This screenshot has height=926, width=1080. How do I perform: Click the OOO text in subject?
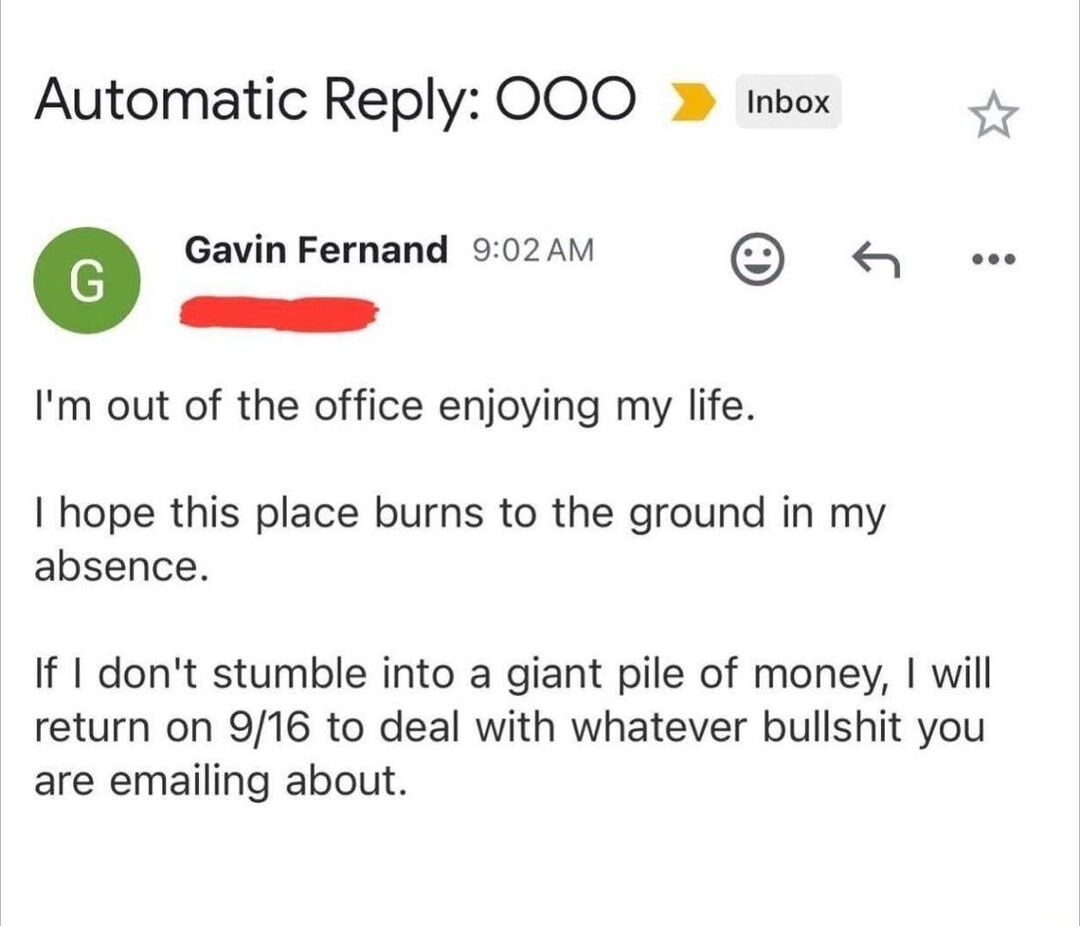[x=563, y=99]
